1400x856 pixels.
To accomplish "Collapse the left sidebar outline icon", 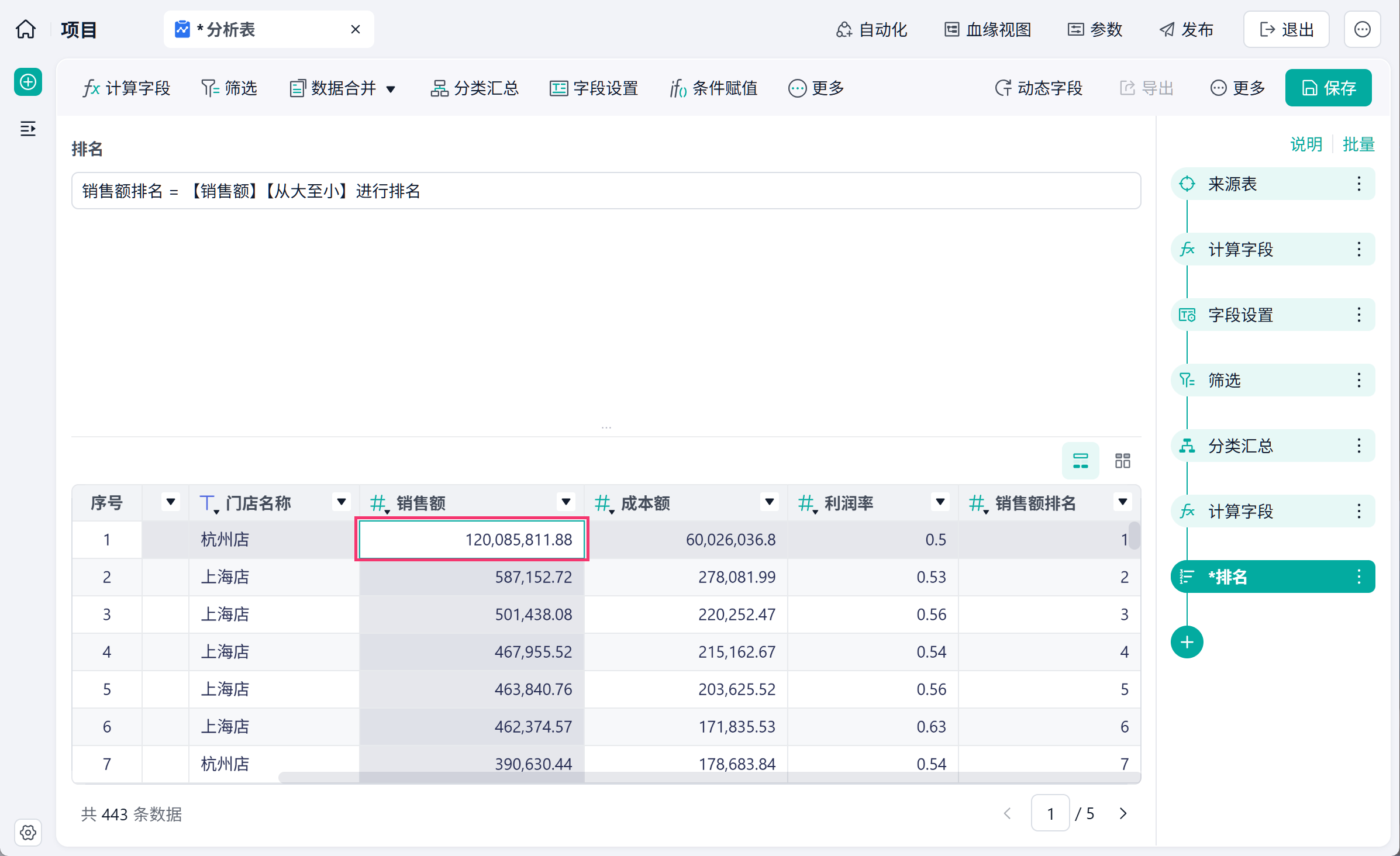I will (x=27, y=129).
